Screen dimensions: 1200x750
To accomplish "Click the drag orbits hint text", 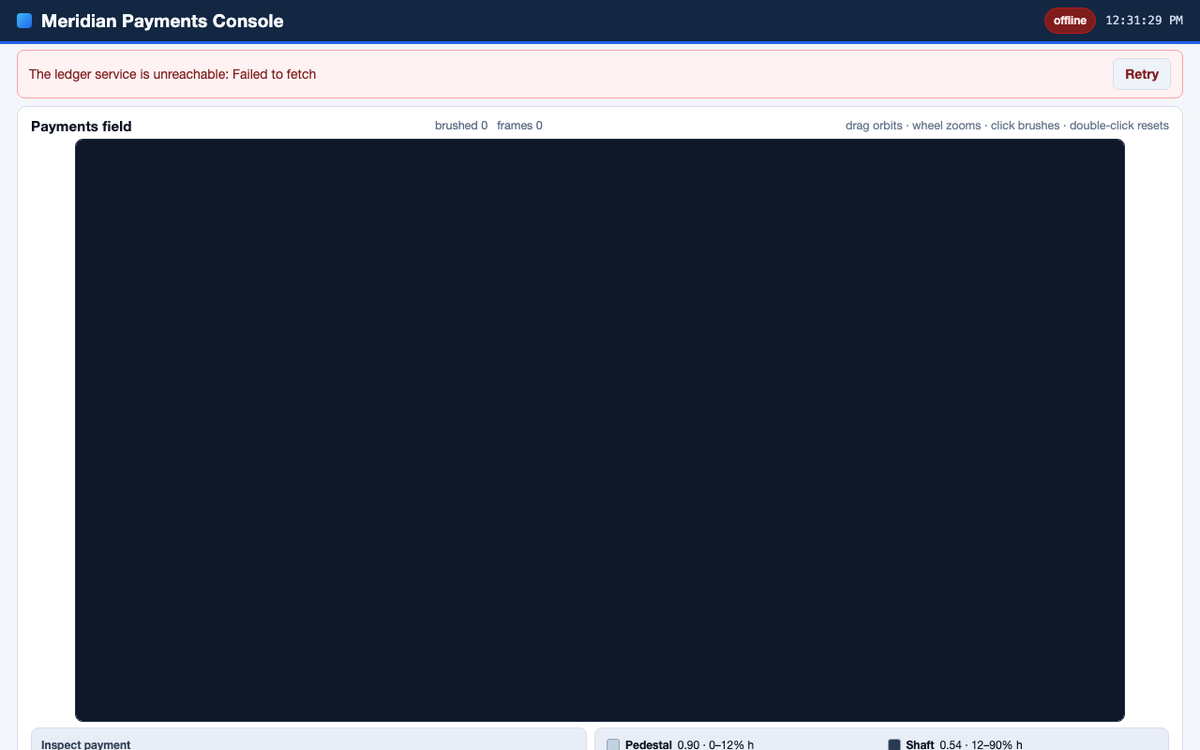I will tap(873, 126).
